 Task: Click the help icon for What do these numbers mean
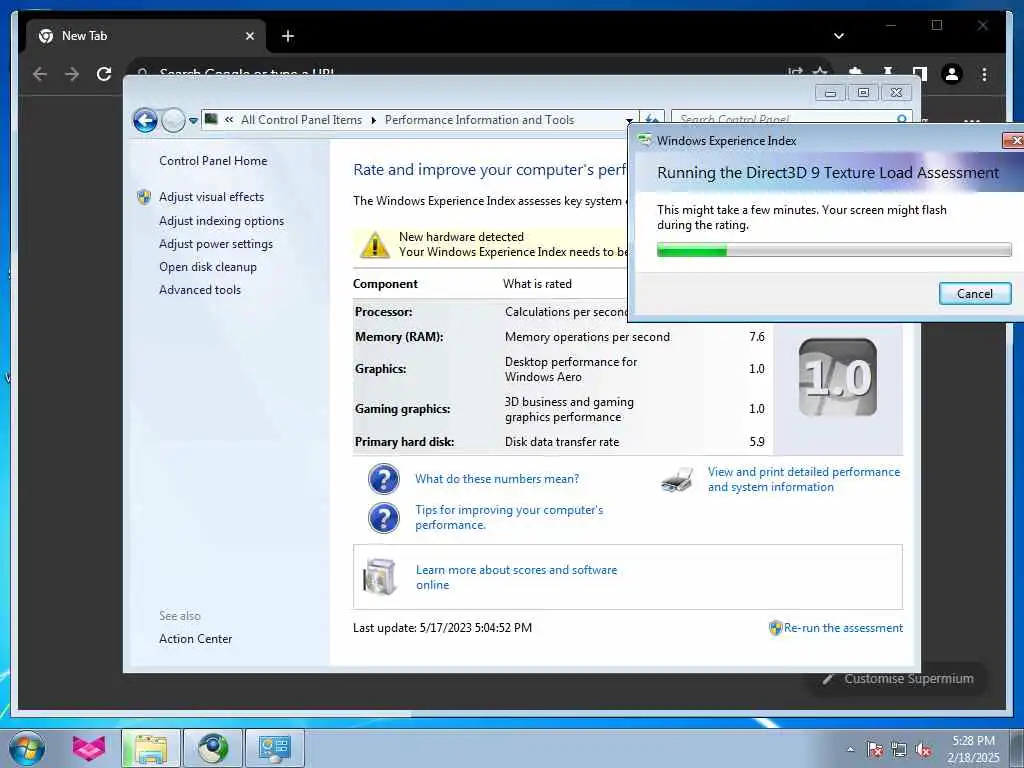pos(384,479)
